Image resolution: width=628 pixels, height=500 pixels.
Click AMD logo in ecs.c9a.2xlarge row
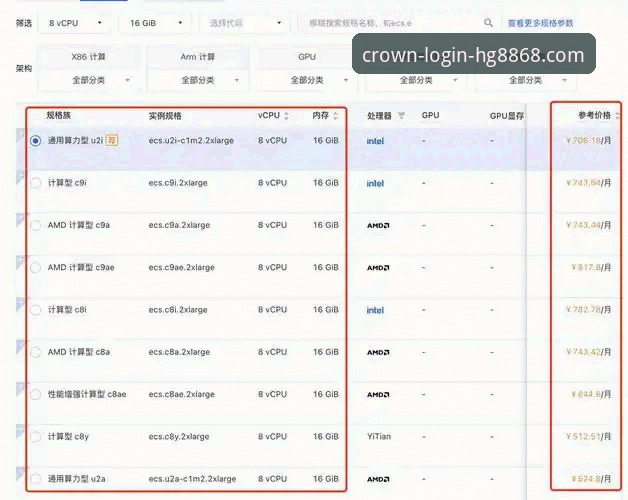(378, 226)
